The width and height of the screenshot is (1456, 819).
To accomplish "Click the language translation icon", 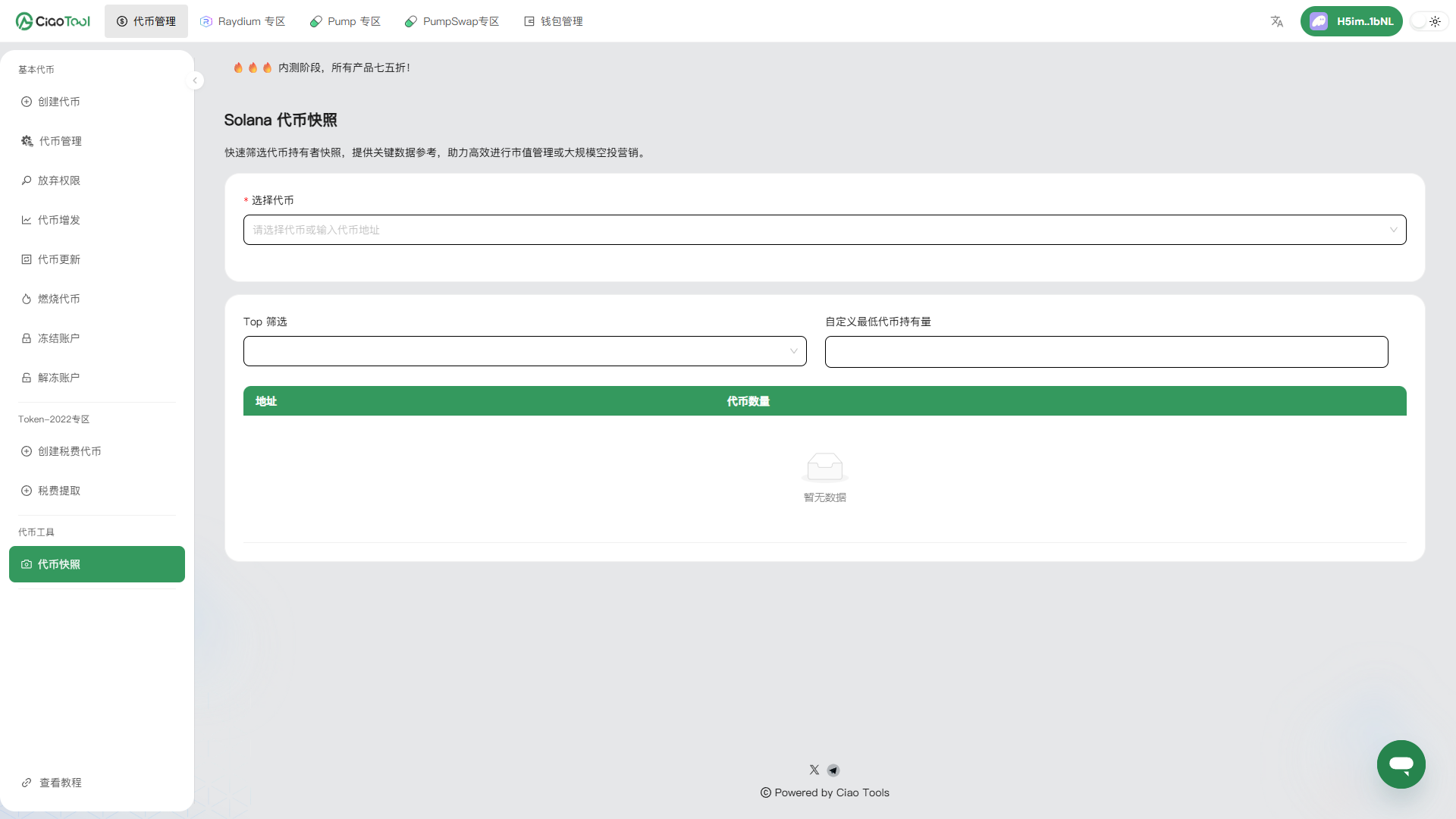I will [x=1277, y=21].
